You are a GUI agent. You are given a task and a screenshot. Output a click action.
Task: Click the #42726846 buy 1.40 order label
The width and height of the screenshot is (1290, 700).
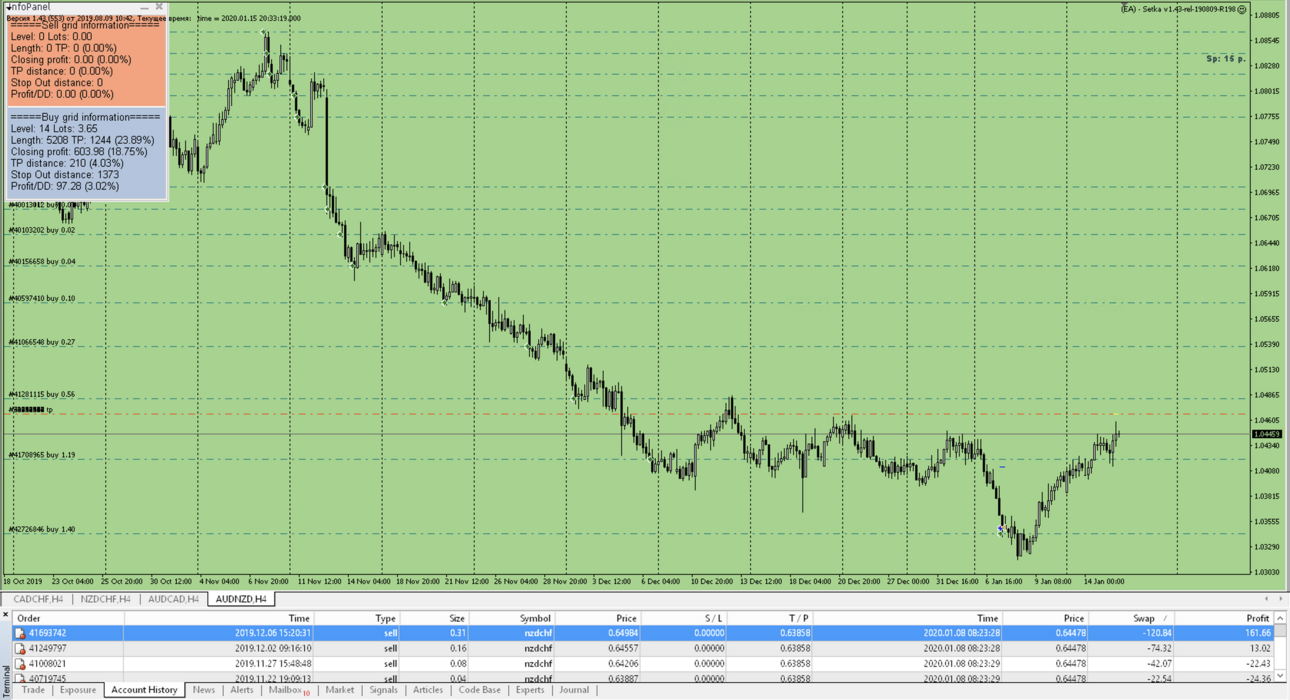pos(42,530)
